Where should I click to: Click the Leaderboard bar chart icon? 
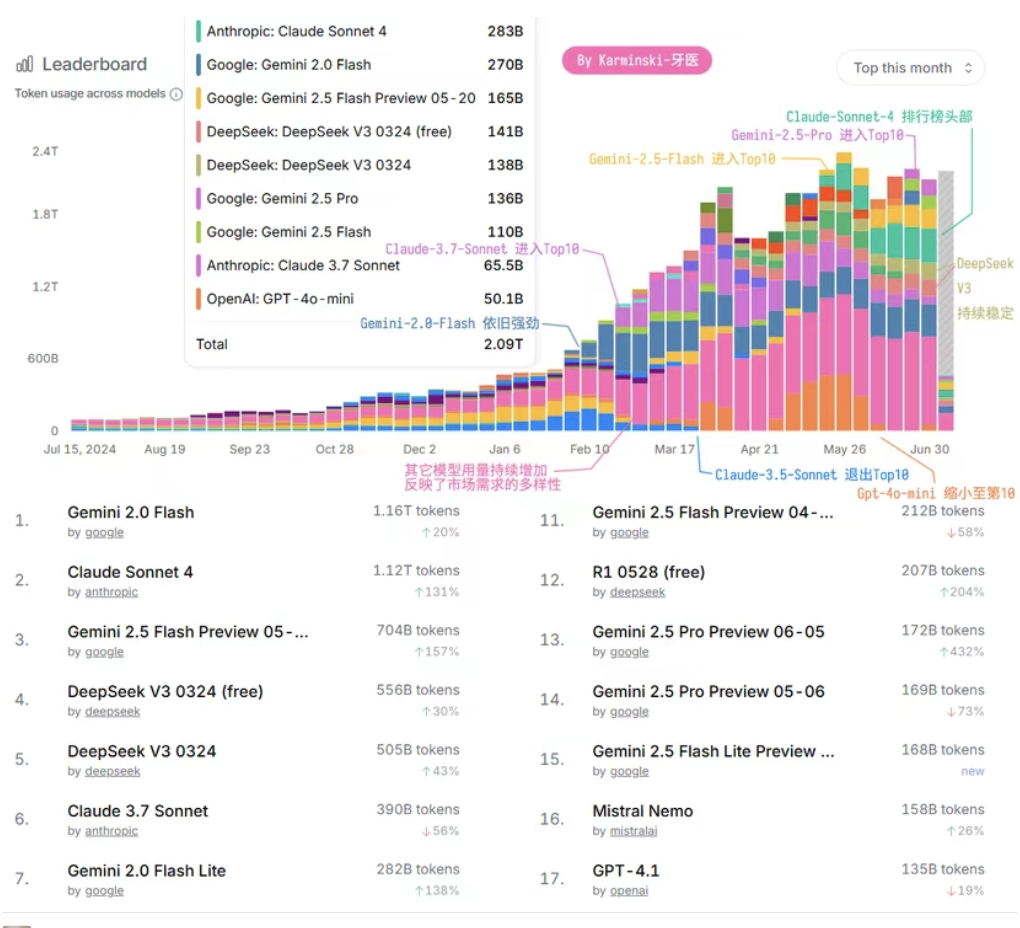point(25,64)
